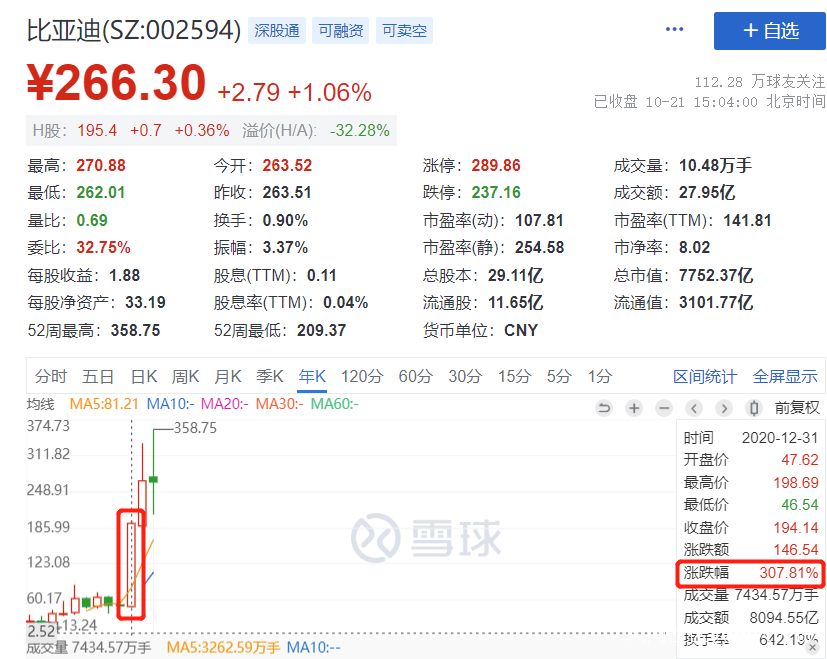This screenshot has height=659, width=827.
Task: Click the 52周最低 value 209.37
Action: coord(321,331)
